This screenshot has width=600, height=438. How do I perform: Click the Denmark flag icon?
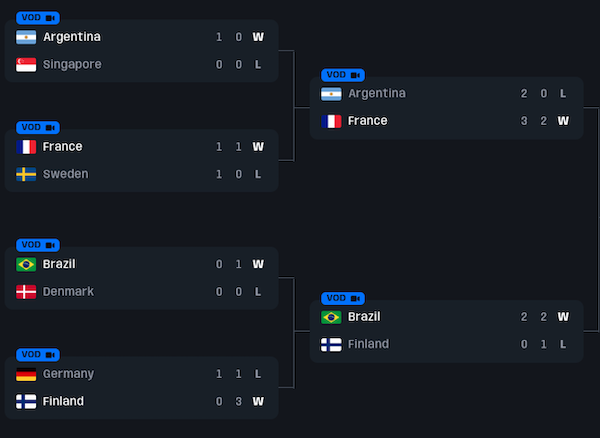click(26, 292)
